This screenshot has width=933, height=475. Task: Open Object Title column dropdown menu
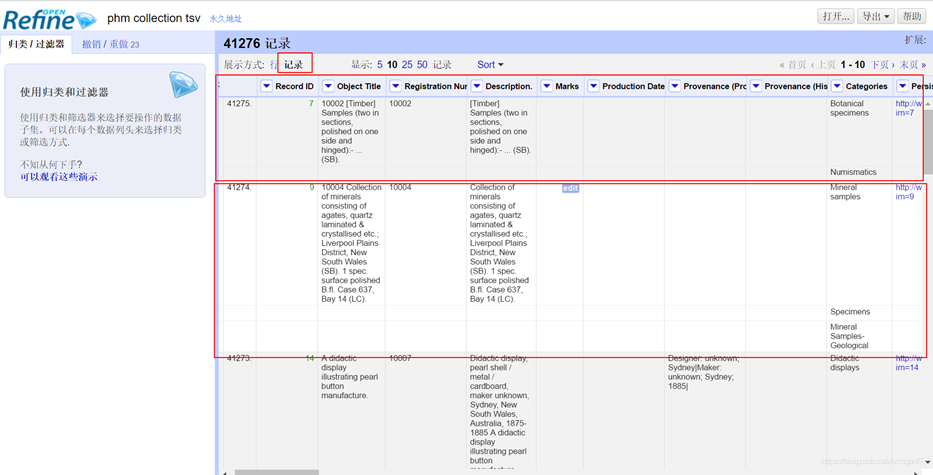tap(328, 86)
